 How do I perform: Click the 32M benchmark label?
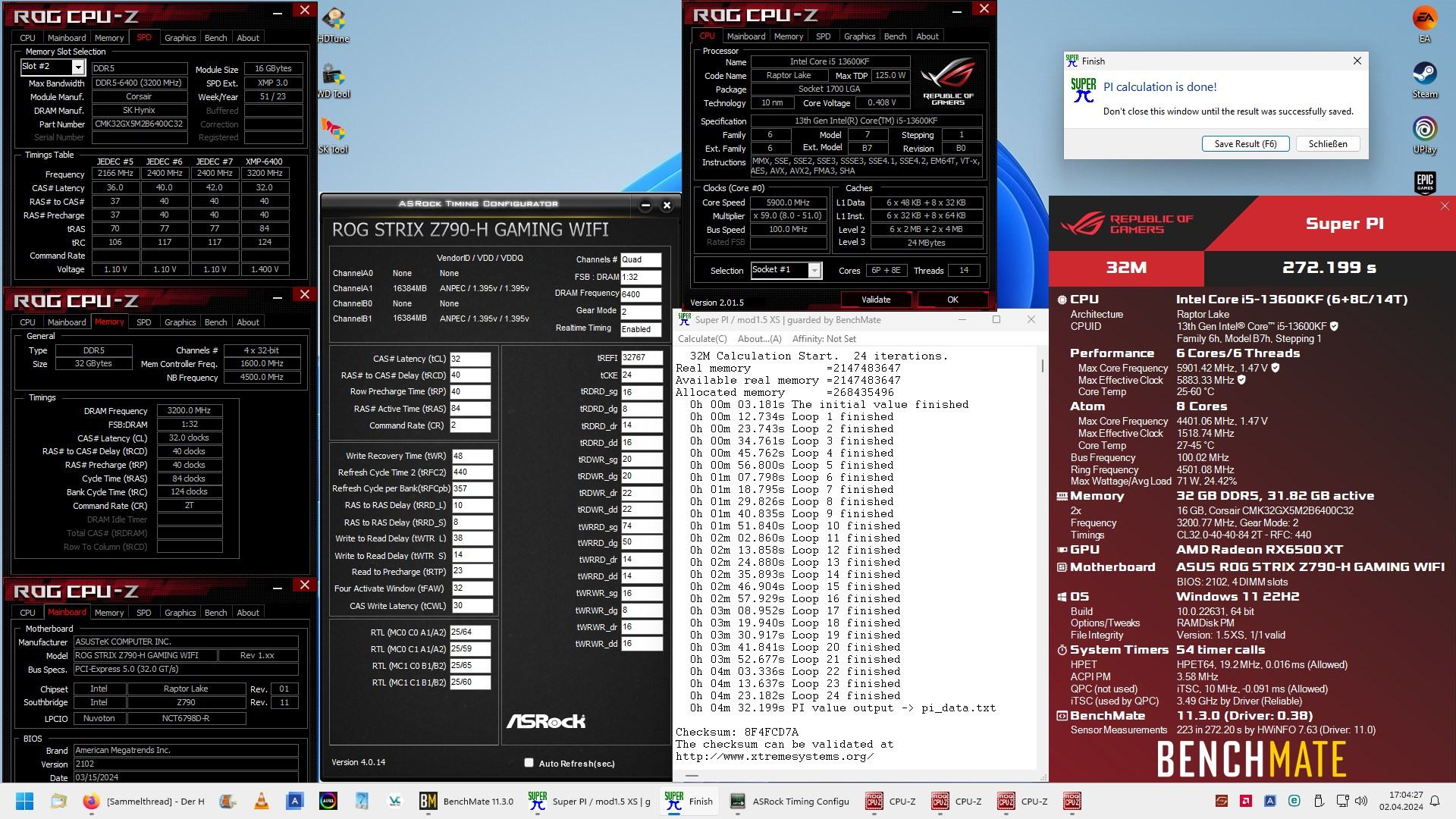click(1126, 268)
